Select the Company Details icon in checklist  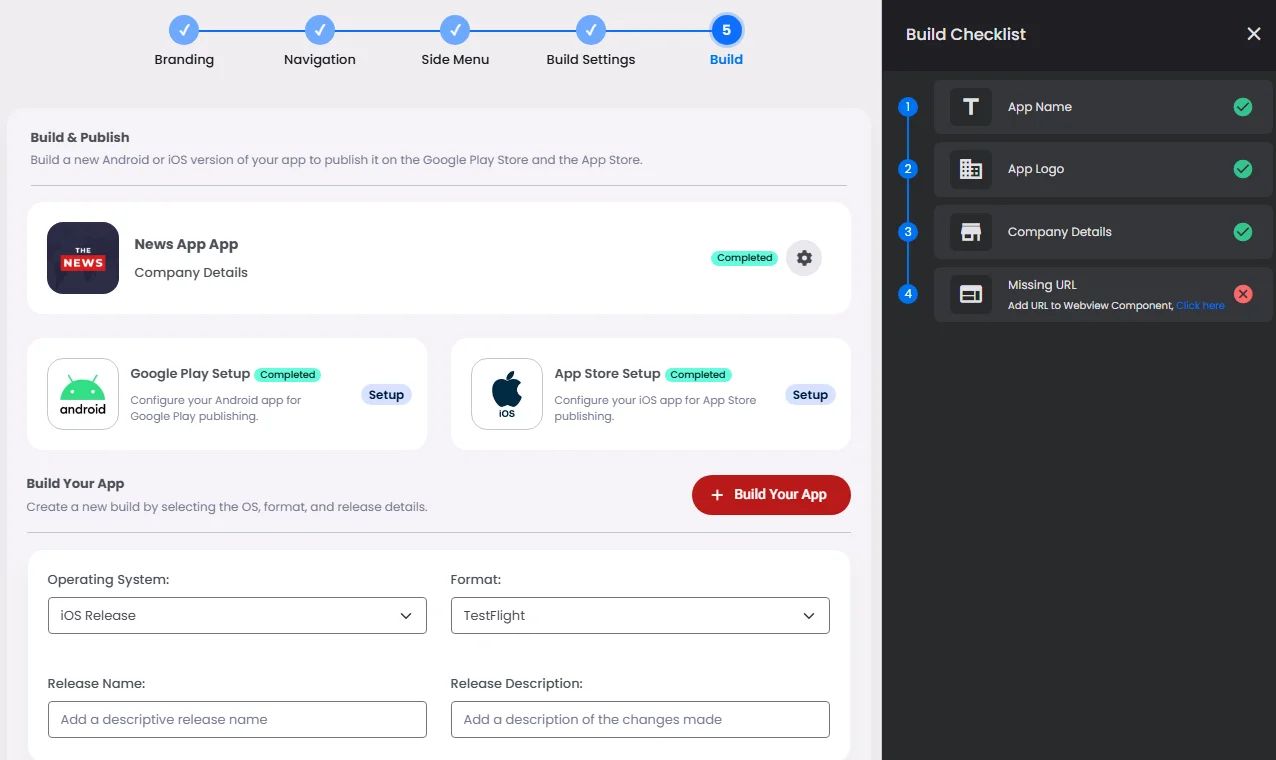(x=969, y=231)
